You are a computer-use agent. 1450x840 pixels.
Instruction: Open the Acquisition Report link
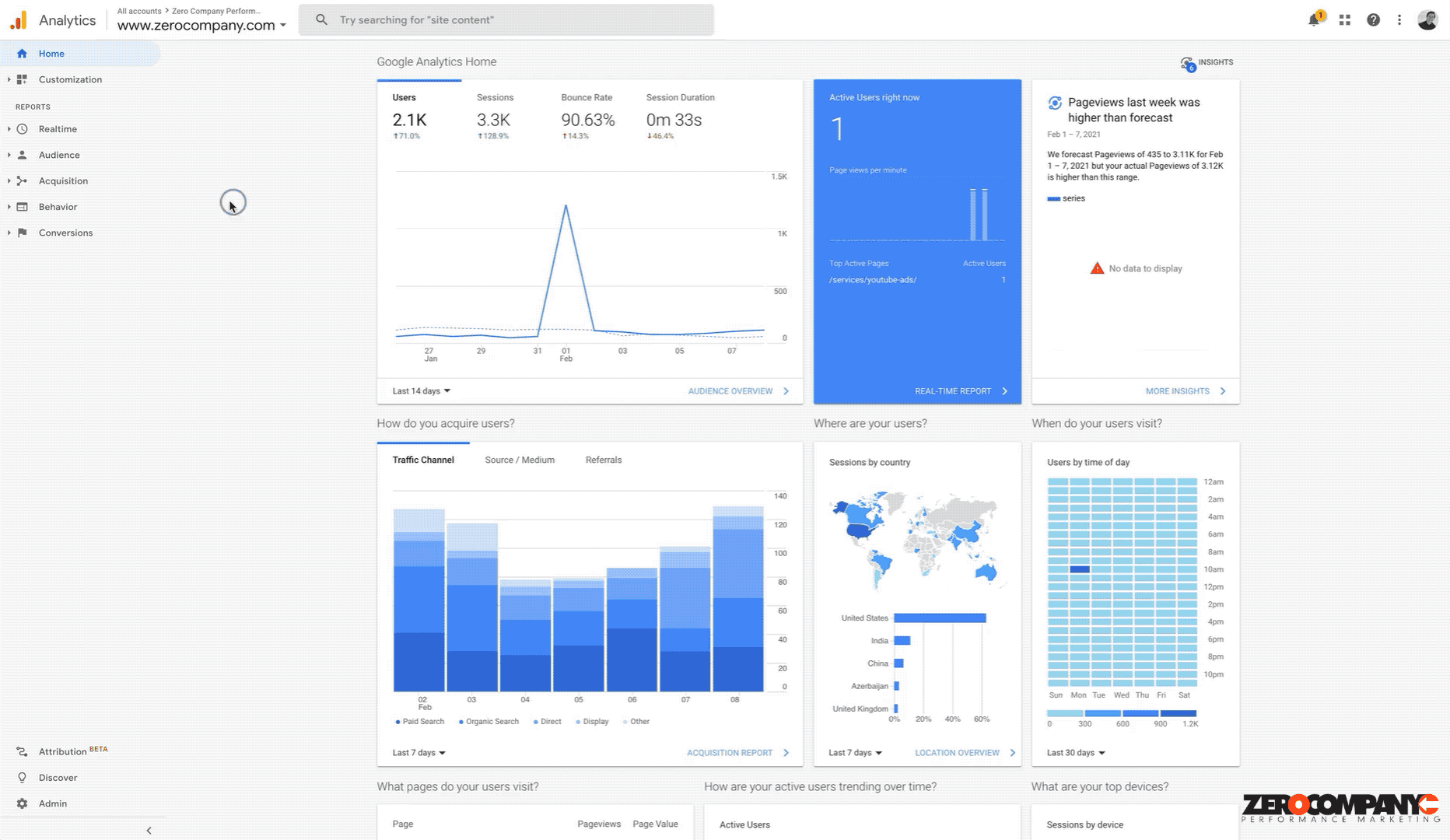pyautogui.click(x=737, y=753)
